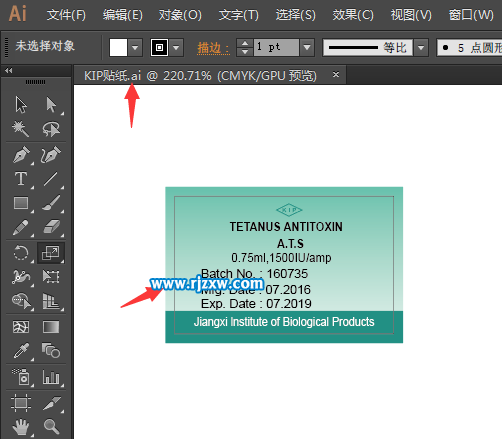The image size is (502, 439).
Task: Open the 效果(C) menu
Action: click(x=353, y=15)
